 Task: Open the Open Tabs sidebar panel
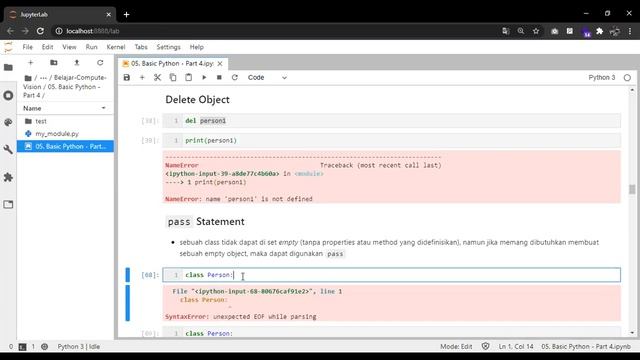(8, 204)
